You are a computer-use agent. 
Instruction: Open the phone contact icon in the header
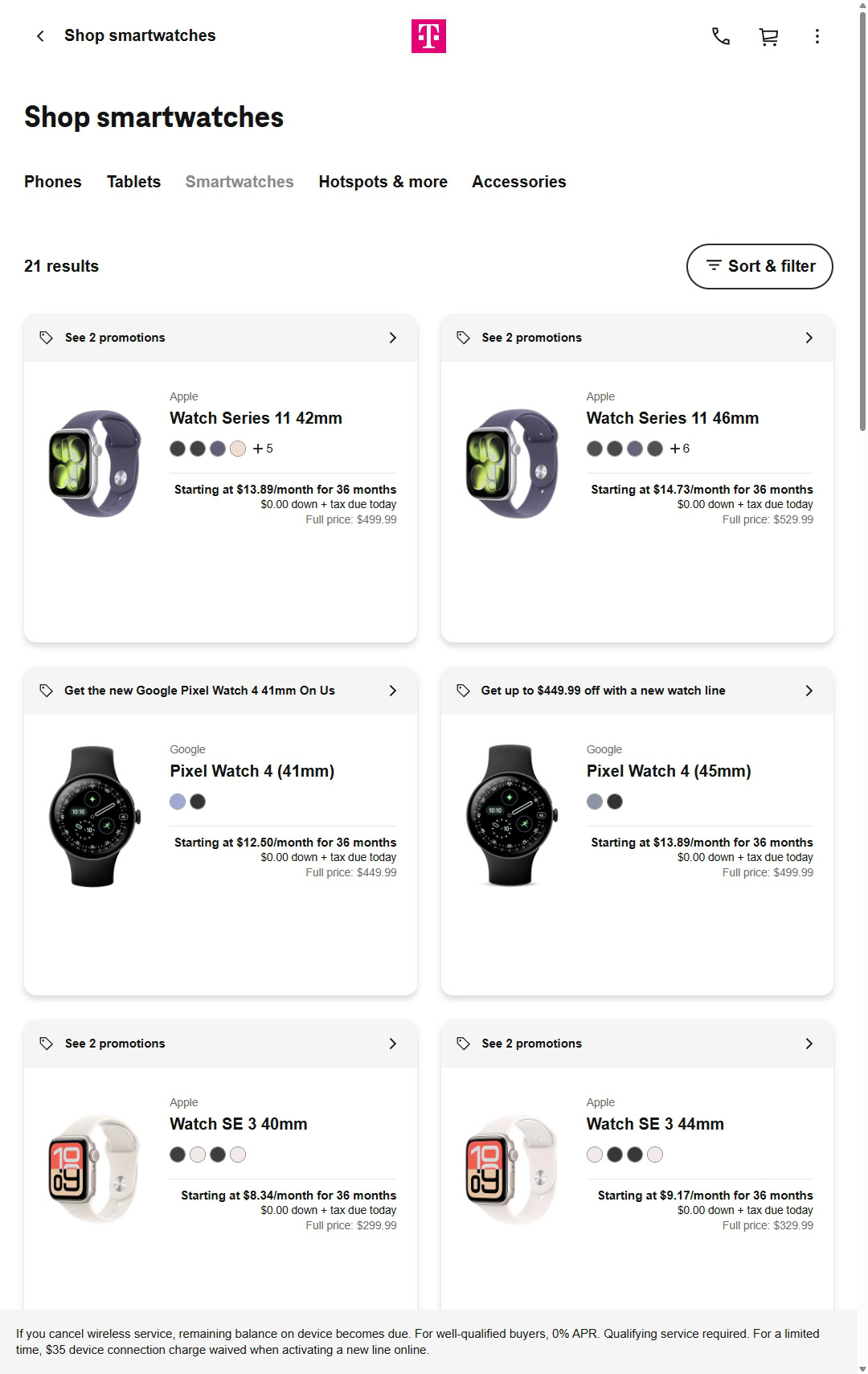point(720,35)
